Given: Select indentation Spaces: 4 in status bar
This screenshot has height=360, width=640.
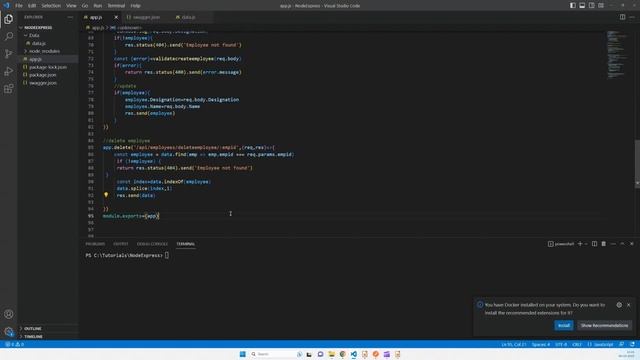Looking at the screenshot, I should [540, 344].
